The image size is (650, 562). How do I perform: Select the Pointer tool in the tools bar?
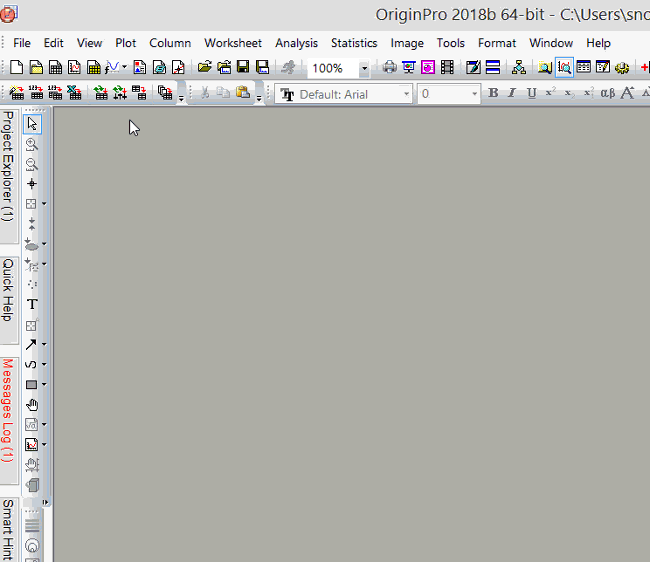(x=32, y=124)
